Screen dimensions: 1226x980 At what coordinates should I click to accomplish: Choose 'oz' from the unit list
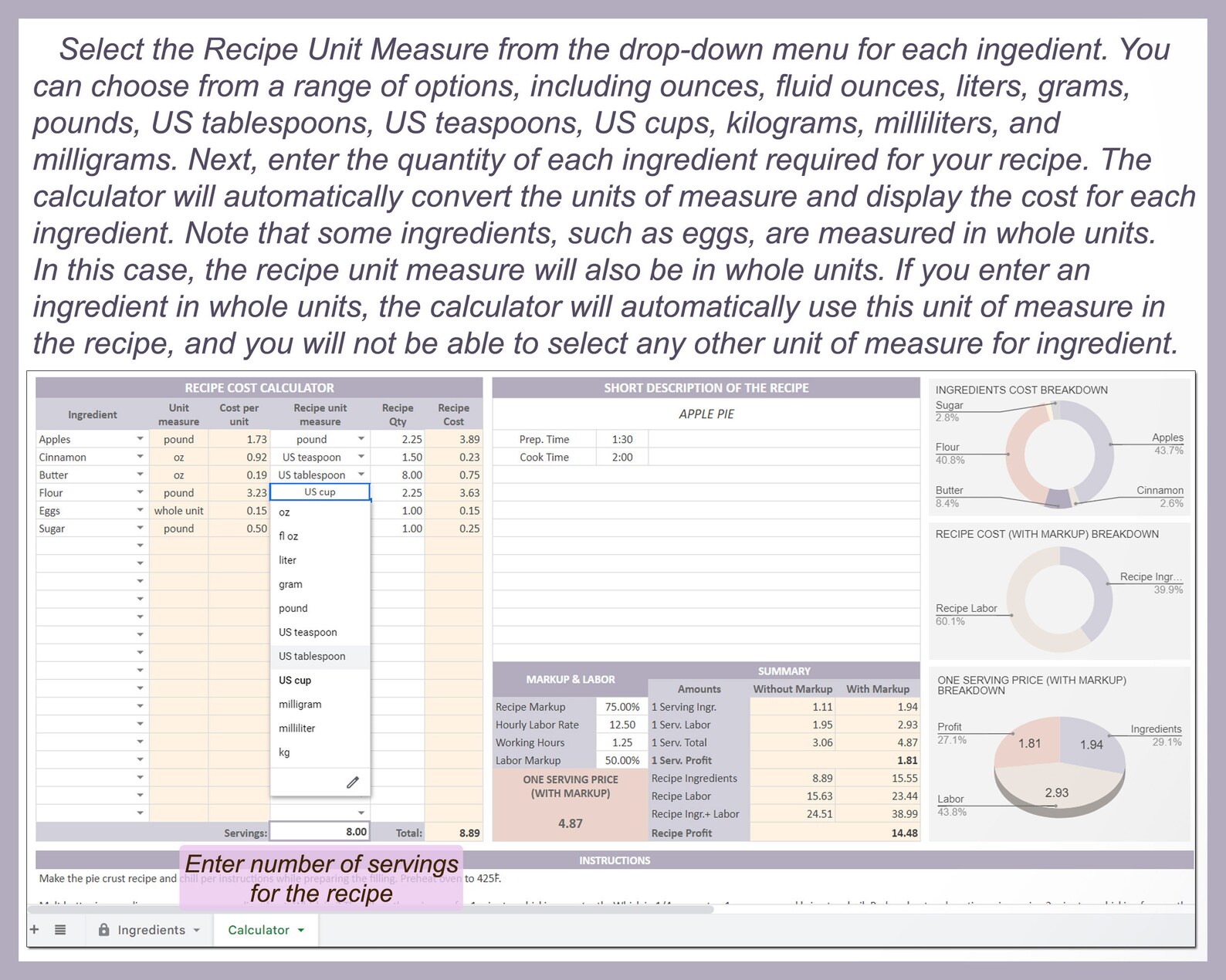click(x=320, y=512)
